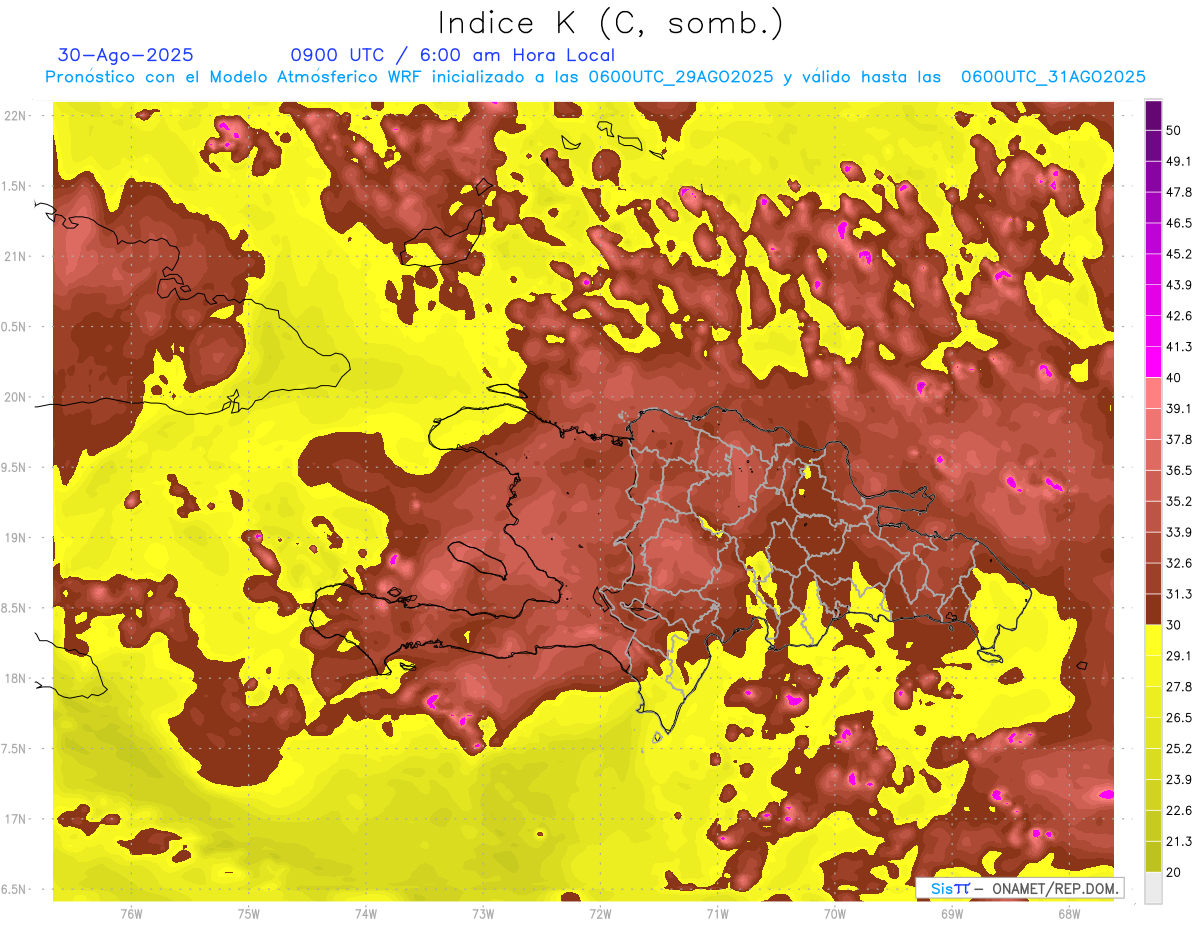This screenshot has width=1200, height=927.
Task: Select the date text '30-Ago-2025'
Action: click(x=126, y=55)
